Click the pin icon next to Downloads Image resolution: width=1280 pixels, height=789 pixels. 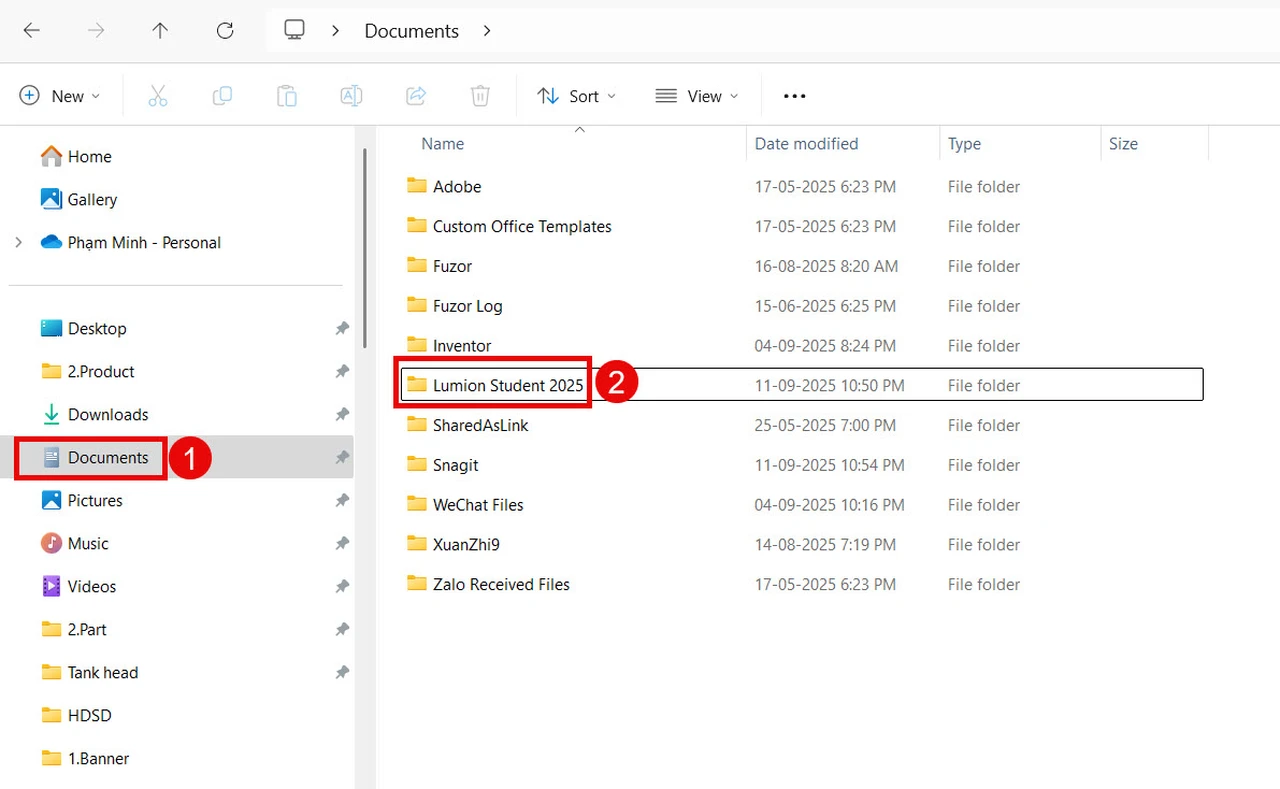click(x=342, y=414)
